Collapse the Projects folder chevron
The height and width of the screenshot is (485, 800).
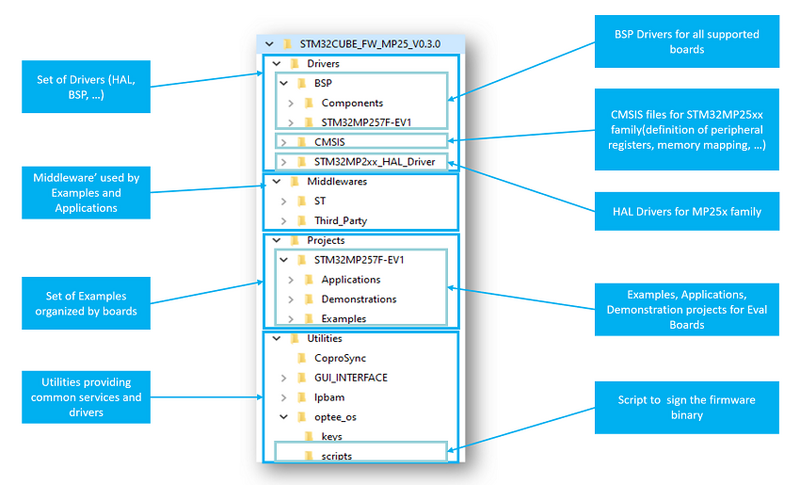click(x=277, y=240)
